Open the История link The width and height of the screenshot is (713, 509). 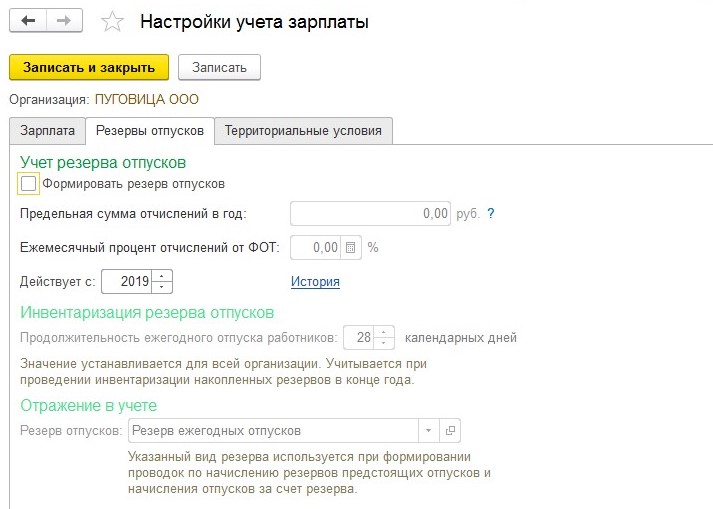click(315, 282)
